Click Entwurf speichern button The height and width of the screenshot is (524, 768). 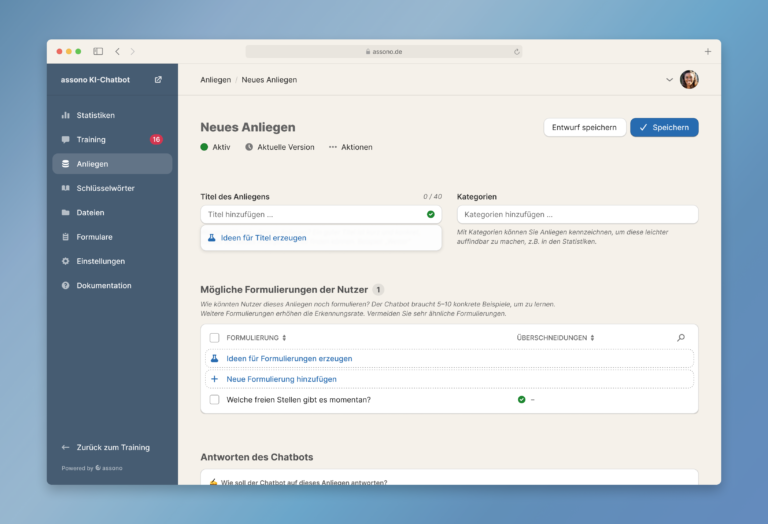[584, 127]
